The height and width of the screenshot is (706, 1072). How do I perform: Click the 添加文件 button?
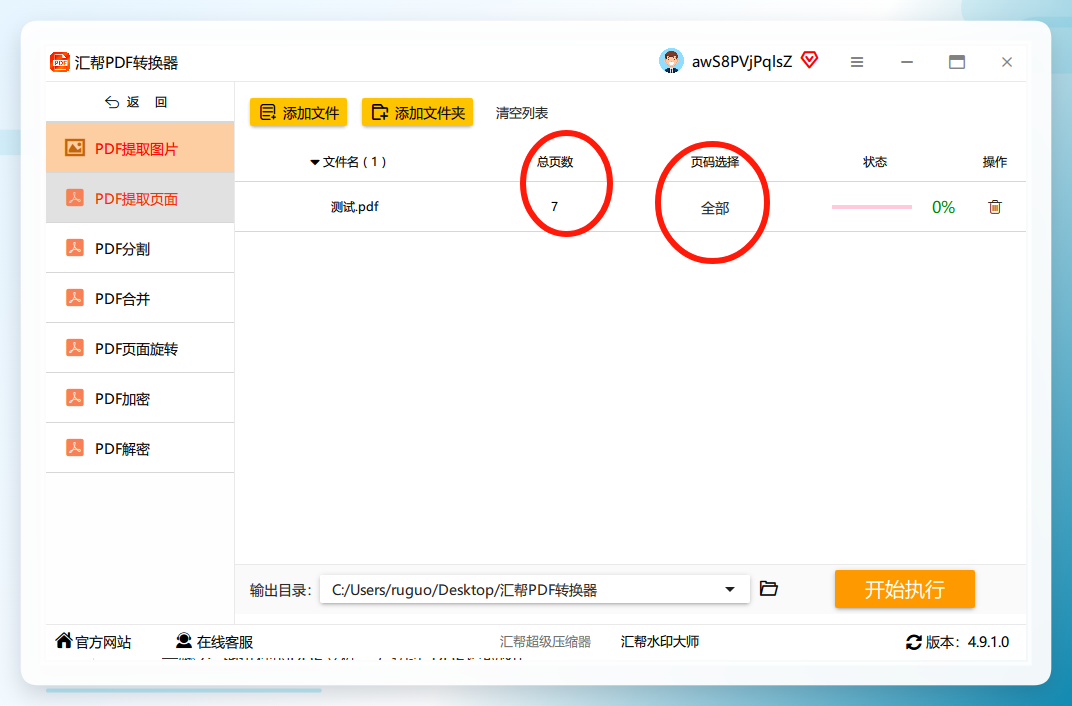(299, 113)
